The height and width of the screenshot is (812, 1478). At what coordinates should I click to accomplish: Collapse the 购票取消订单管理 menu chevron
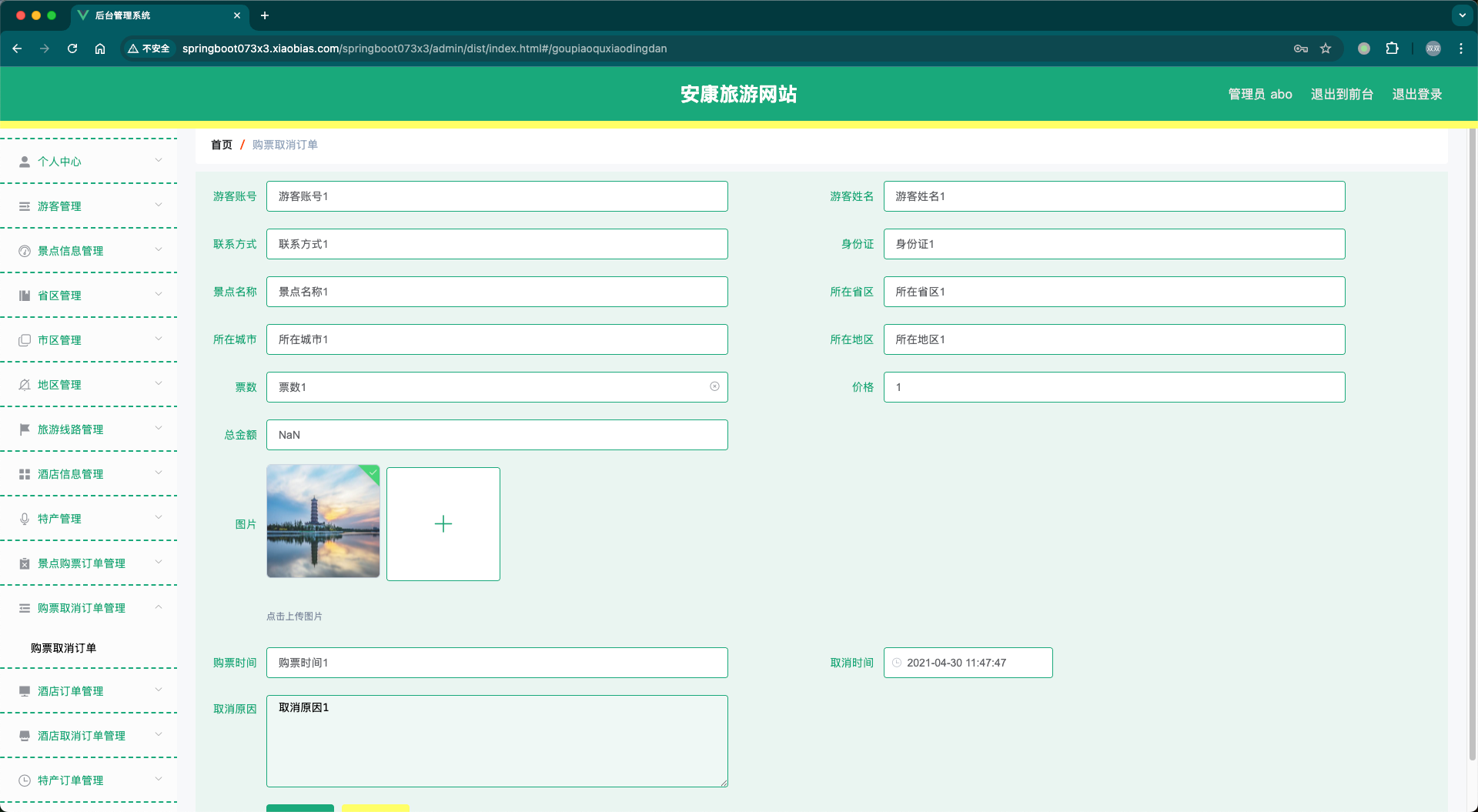pos(159,606)
